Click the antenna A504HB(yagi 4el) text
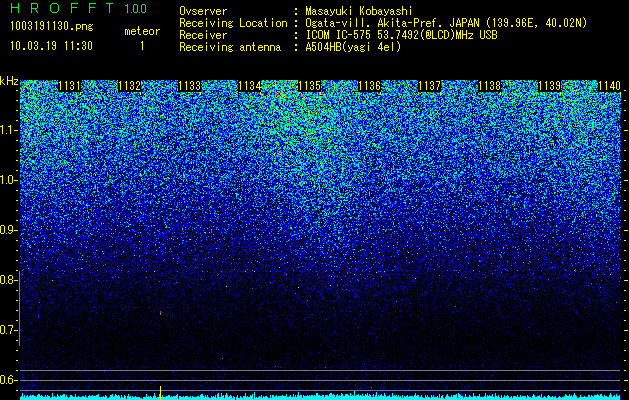 (x=353, y=47)
